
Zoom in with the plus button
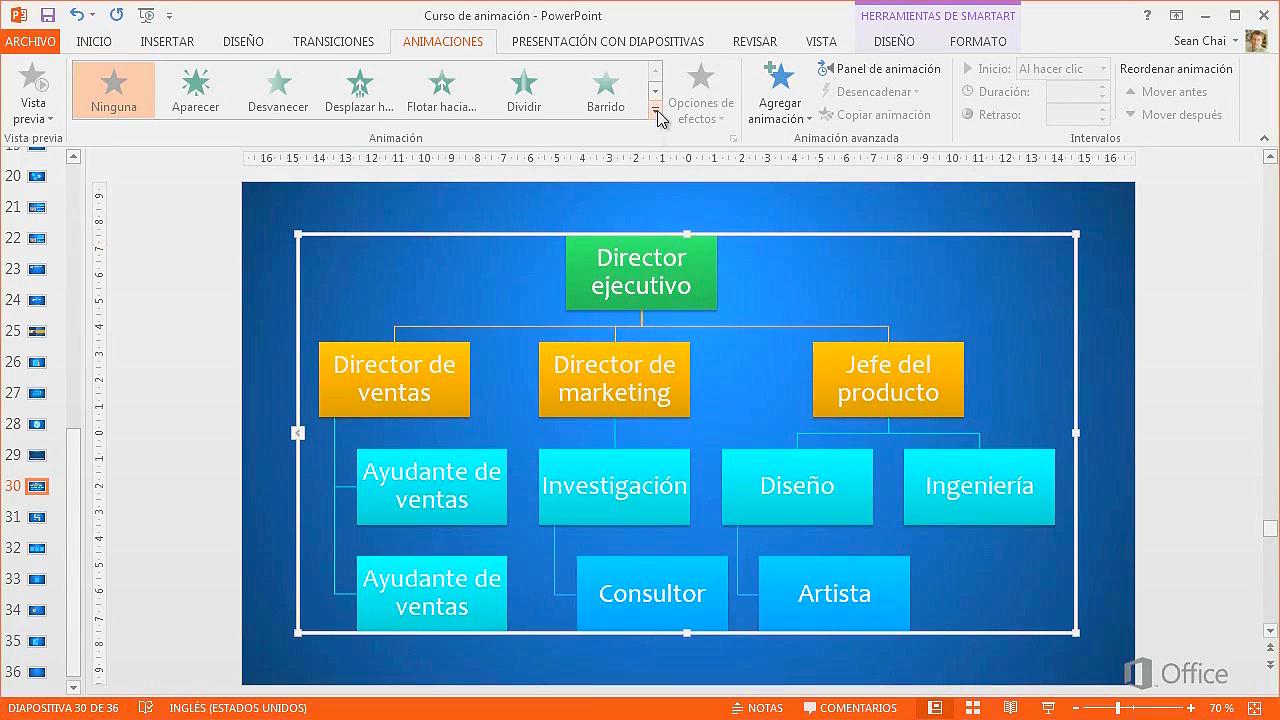tap(1190, 708)
